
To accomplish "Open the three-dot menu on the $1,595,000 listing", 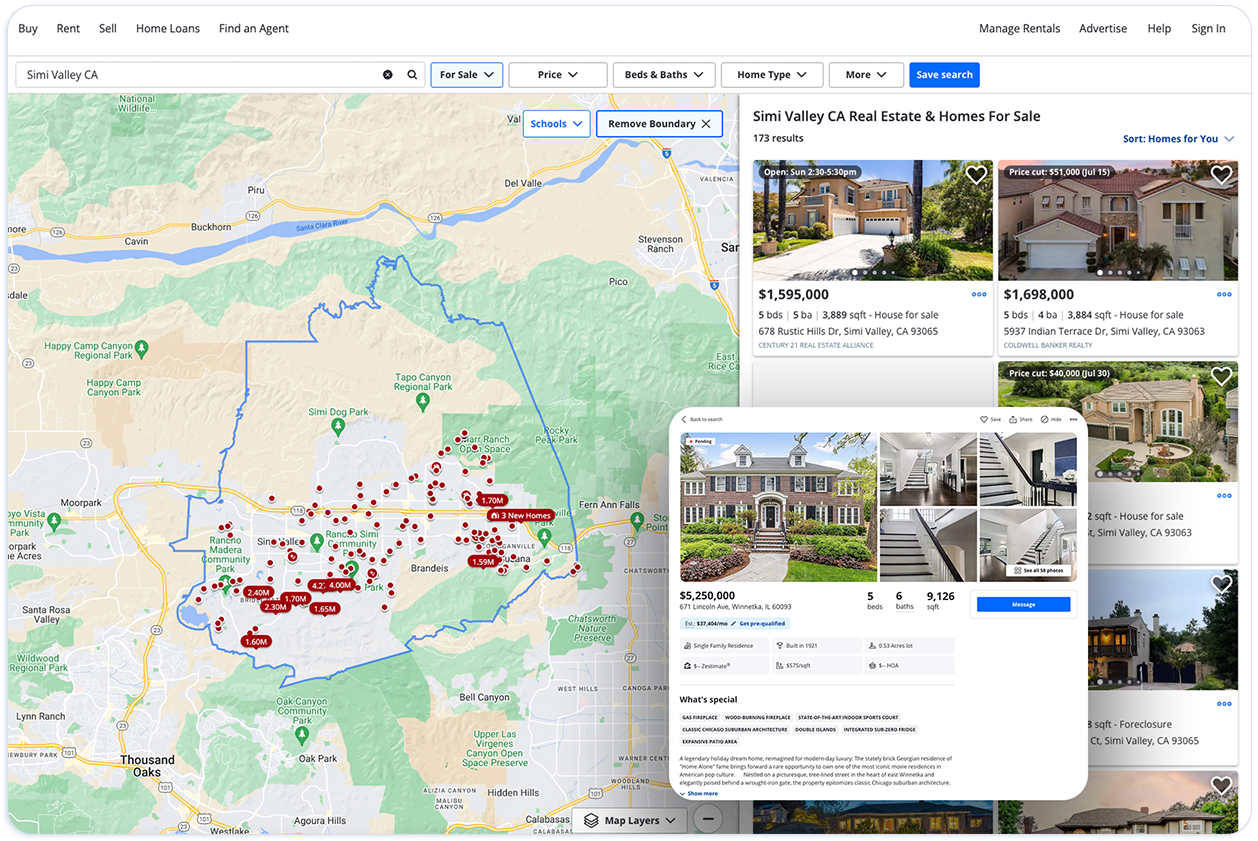I will (x=979, y=294).
